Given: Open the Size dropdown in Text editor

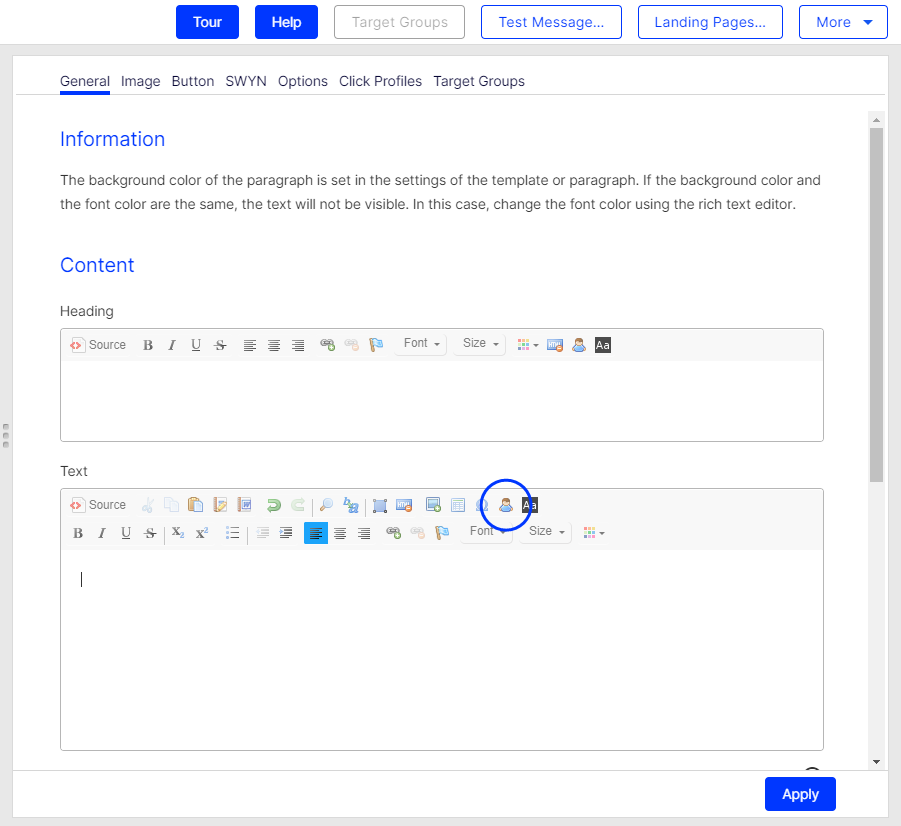Looking at the screenshot, I should coord(546,532).
